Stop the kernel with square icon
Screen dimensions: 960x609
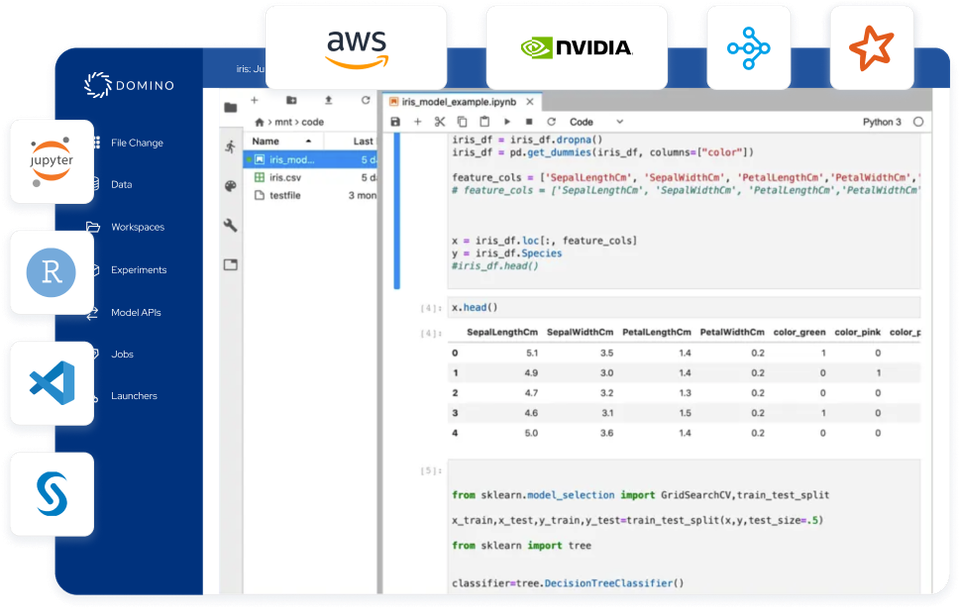(x=529, y=122)
